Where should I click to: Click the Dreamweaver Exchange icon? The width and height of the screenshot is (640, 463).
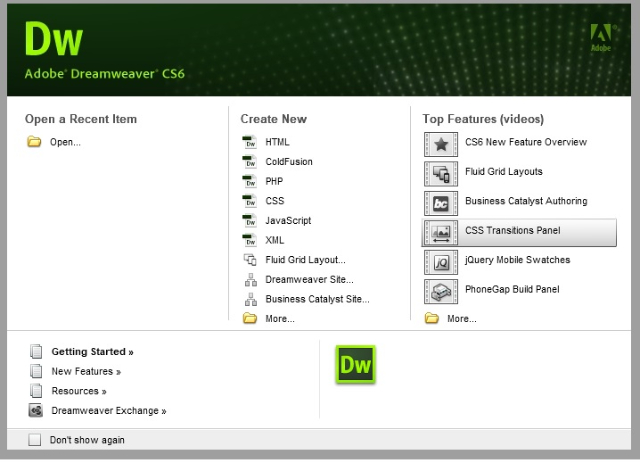tap(36, 410)
